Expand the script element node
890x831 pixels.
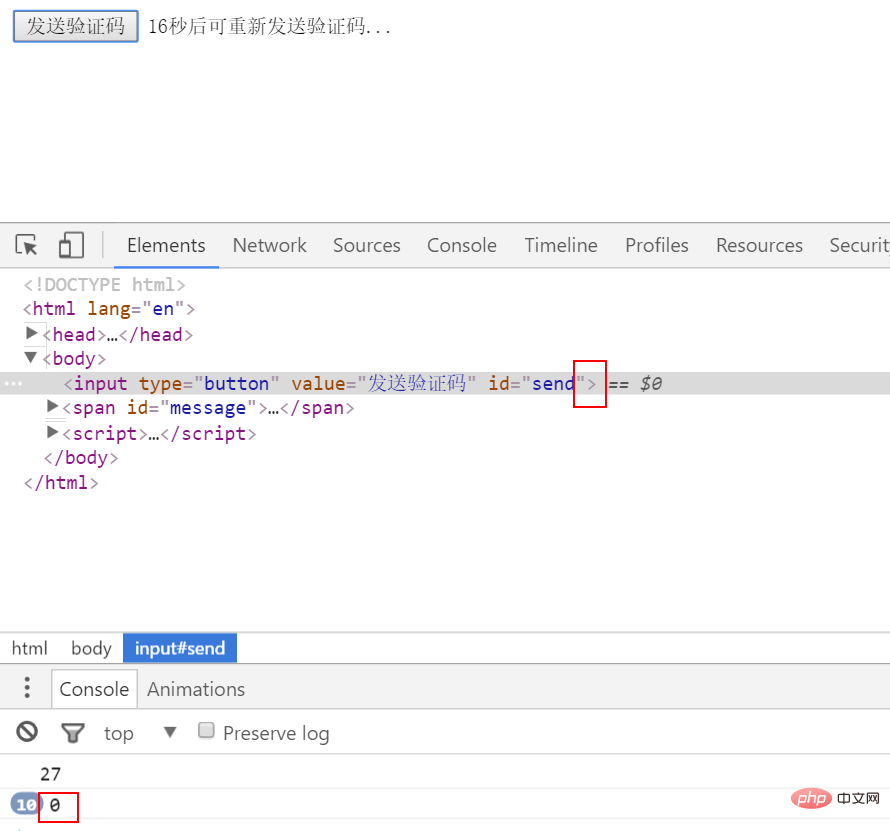[52, 432]
